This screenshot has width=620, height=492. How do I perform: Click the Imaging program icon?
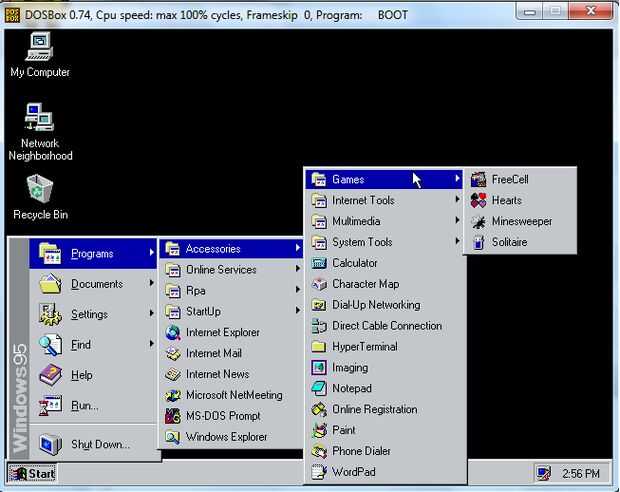[319, 367]
